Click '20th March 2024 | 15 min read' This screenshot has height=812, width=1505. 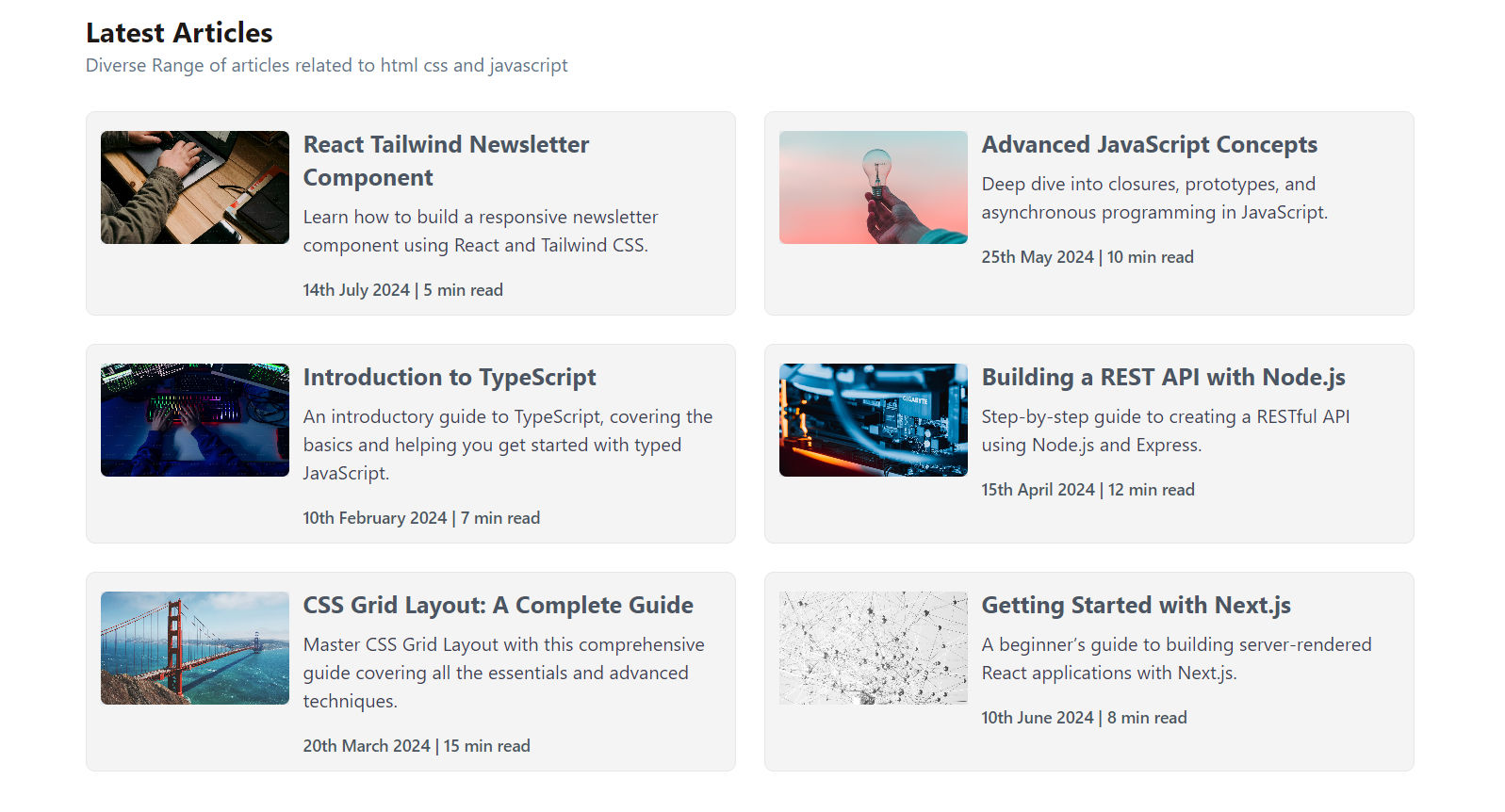point(417,746)
